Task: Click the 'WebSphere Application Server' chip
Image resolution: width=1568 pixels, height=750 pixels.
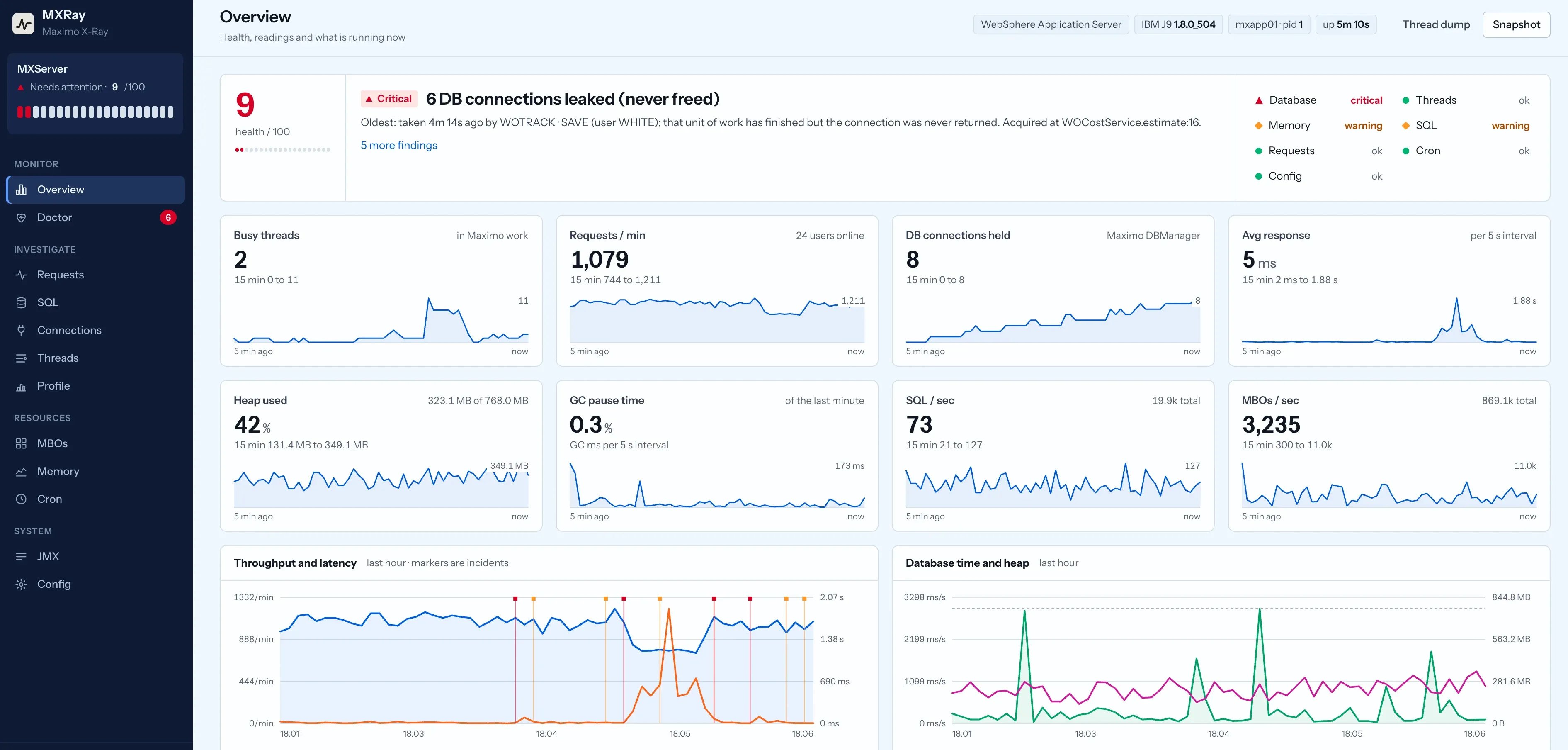Action: [x=1051, y=24]
